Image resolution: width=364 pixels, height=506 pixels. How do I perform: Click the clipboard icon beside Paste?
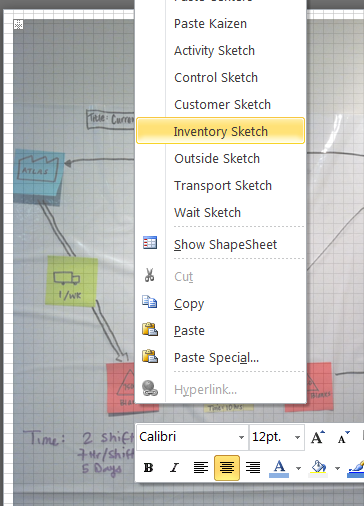(x=150, y=329)
